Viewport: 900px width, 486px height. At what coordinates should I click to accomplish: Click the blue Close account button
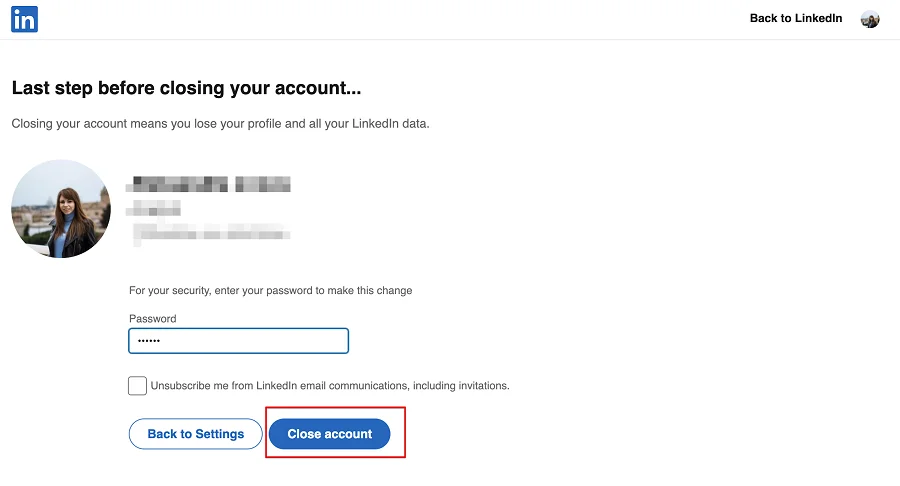330,434
